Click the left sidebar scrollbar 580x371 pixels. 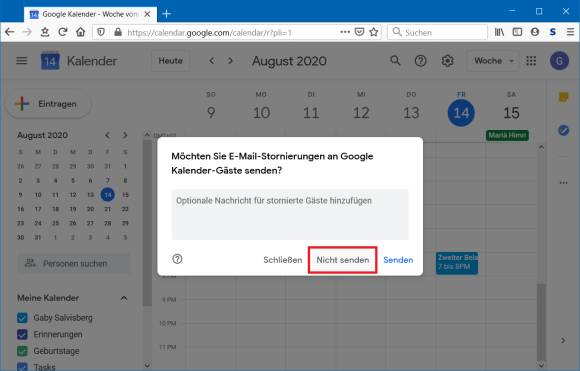(147, 222)
